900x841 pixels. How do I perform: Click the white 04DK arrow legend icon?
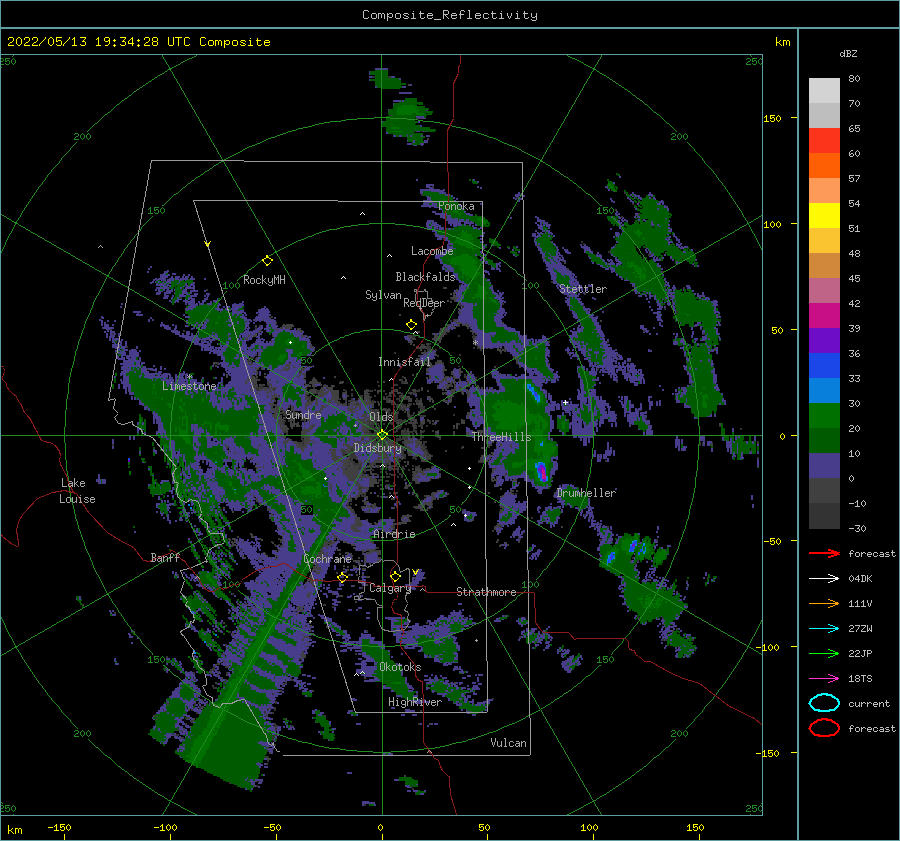pyautogui.click(x=824, y=579)
